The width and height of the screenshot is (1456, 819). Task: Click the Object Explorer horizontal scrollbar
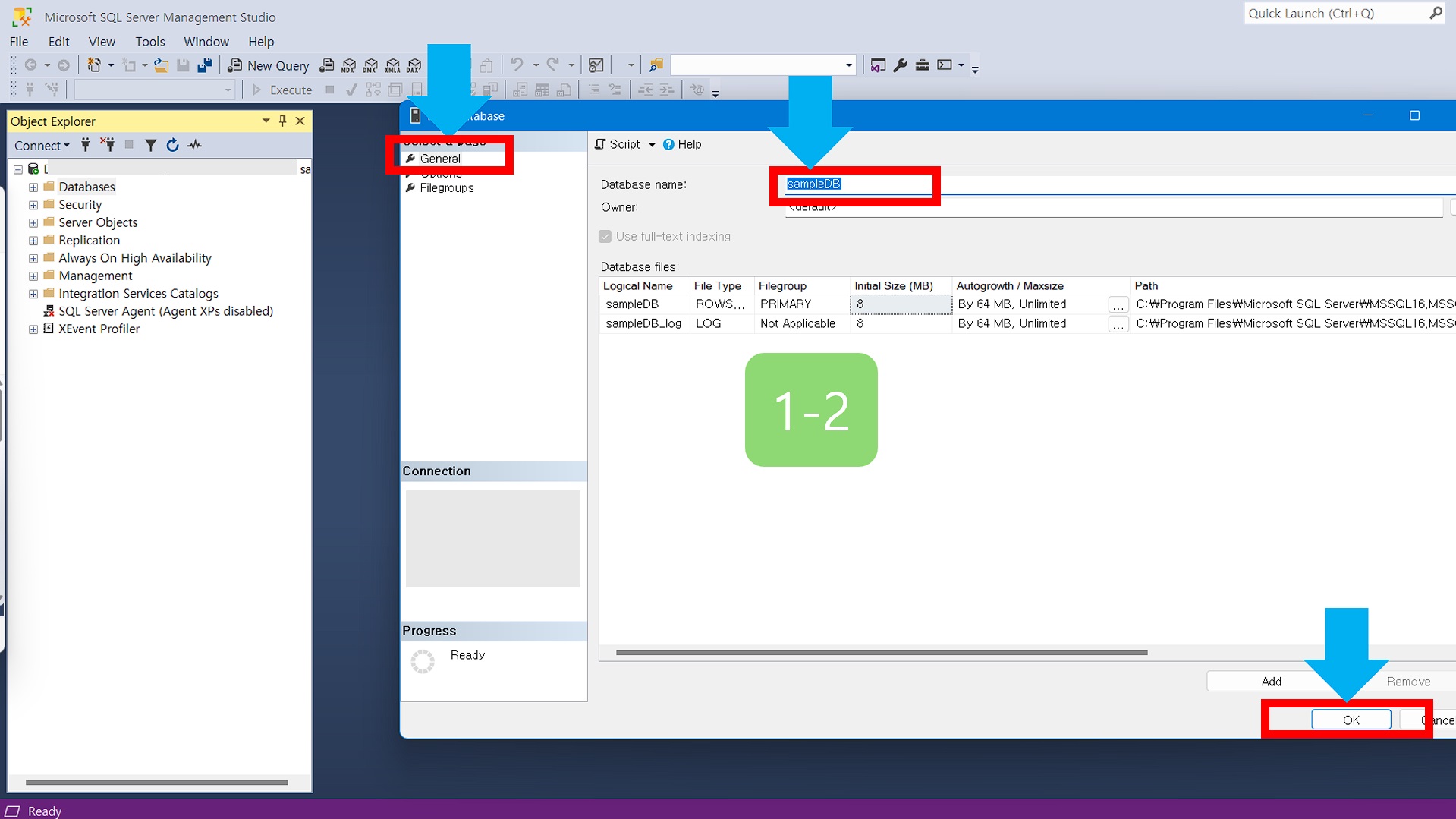156,782
